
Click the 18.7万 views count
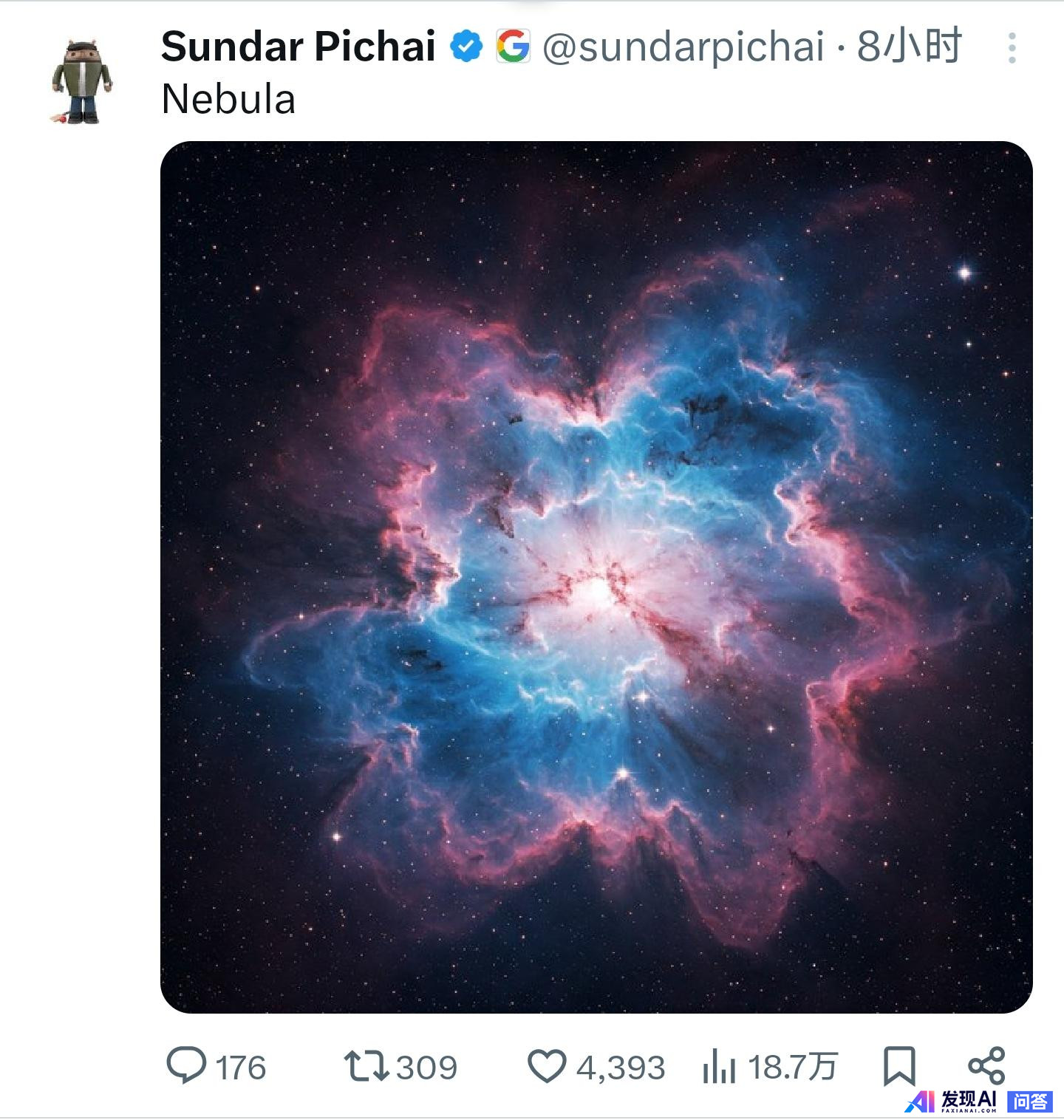pos(792,1068)
